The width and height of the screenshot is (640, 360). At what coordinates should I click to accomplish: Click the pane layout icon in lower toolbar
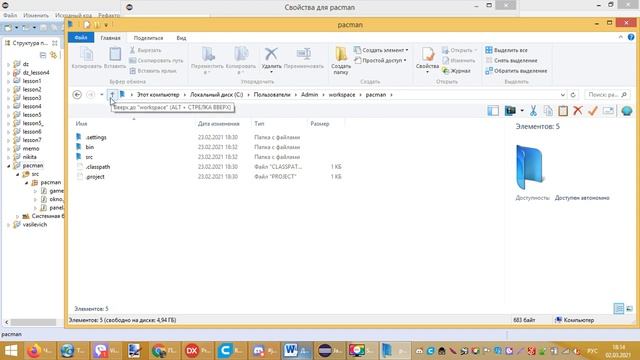493,111
